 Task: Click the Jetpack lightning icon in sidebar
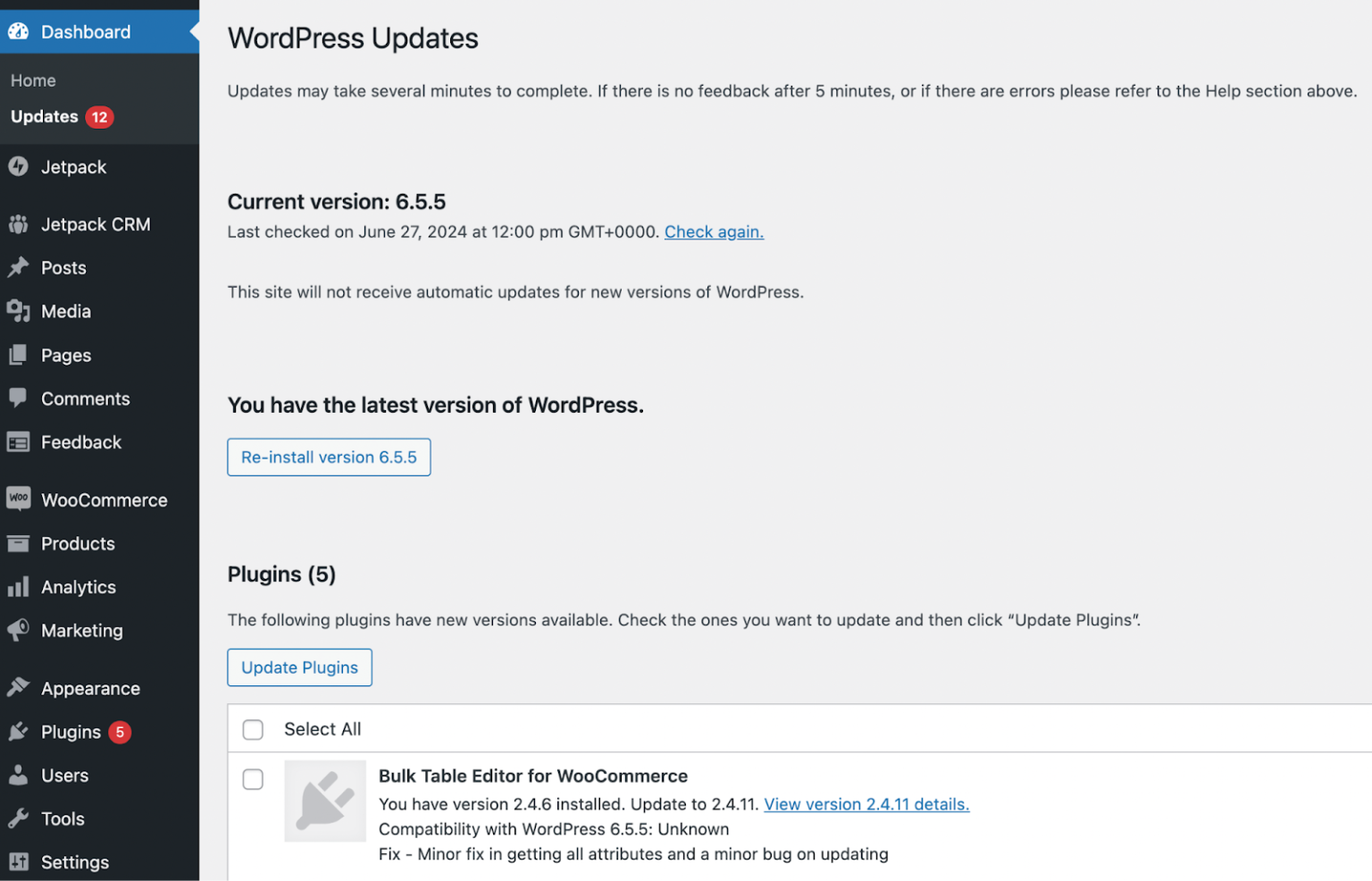18,167
